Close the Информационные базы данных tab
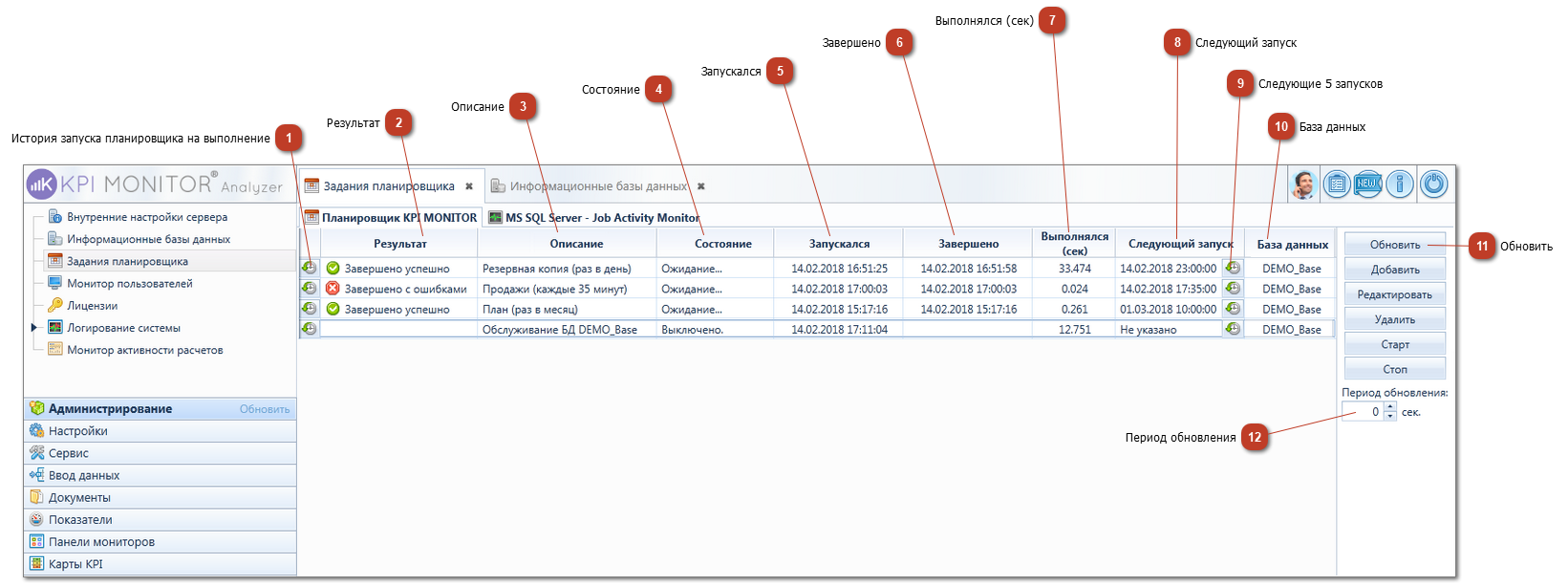Viewport: 1568px width, 586px height. click(700, 186)
